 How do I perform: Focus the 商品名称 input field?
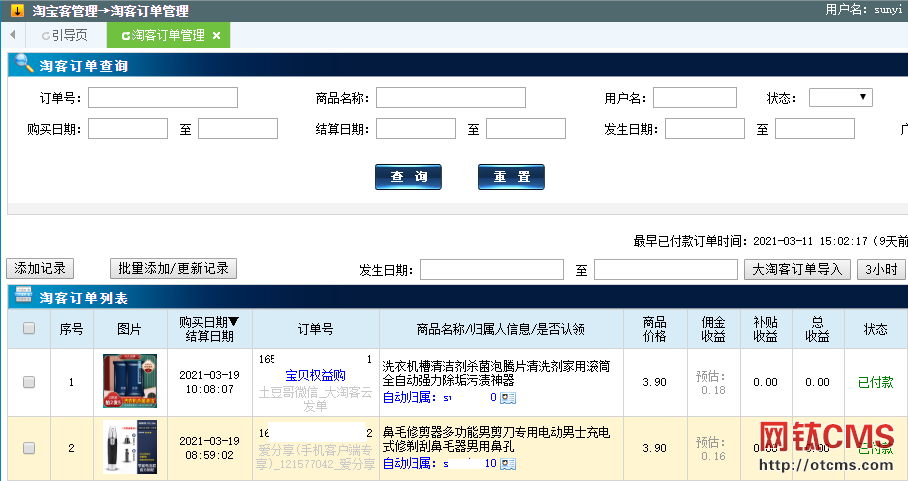pyautogui.click(x=451, y=97)
